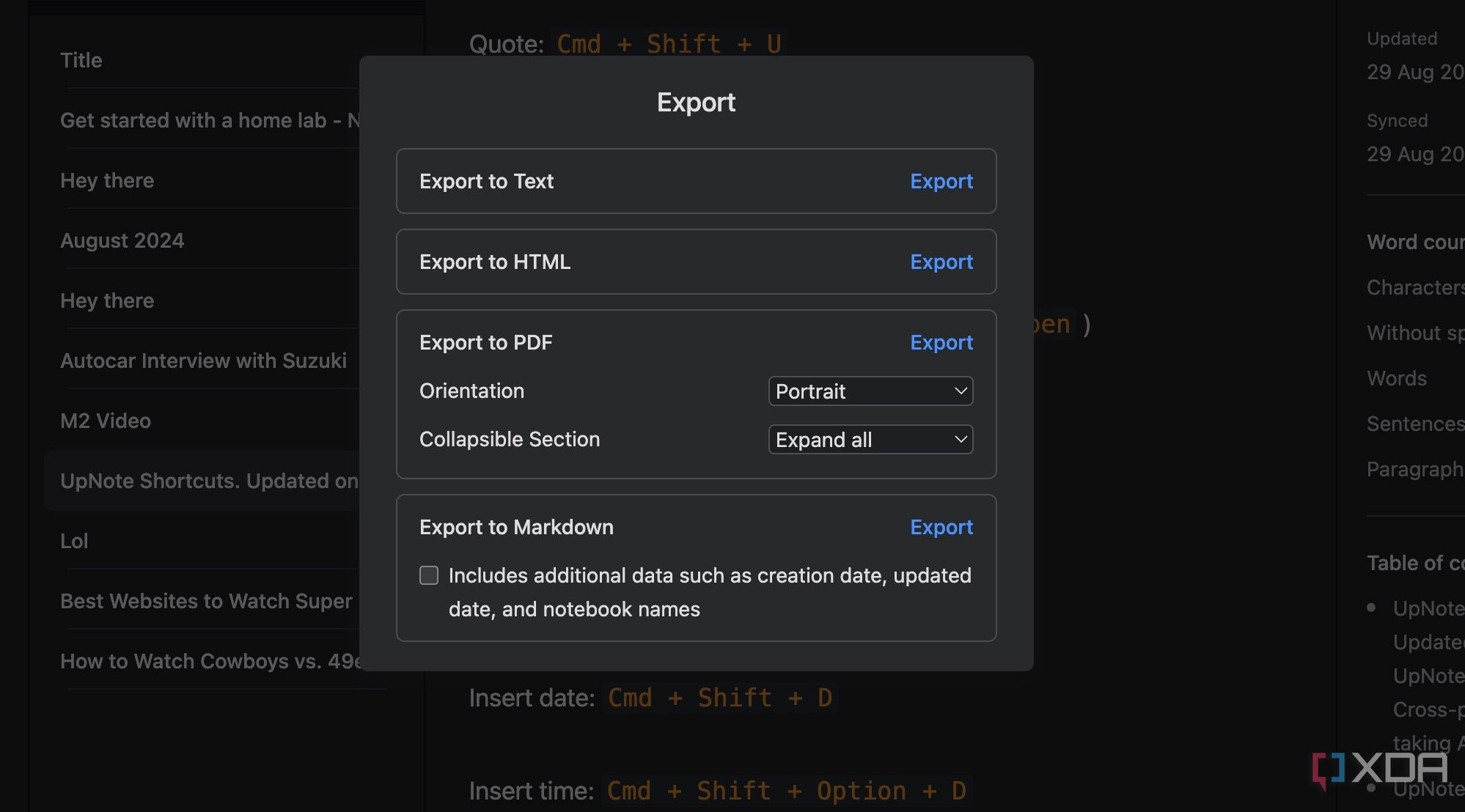Click Export for Export to PDF
1465x812 pixels.
(939, 341)
